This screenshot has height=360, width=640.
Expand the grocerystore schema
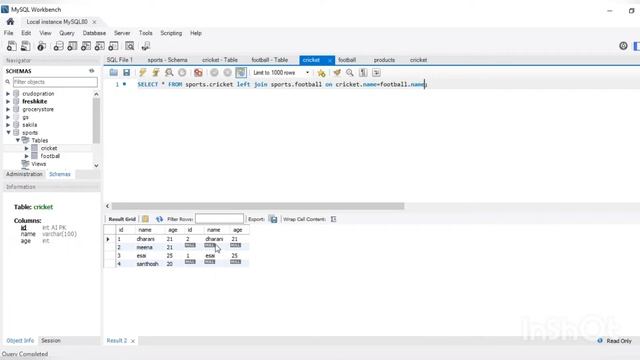point(8,109)
